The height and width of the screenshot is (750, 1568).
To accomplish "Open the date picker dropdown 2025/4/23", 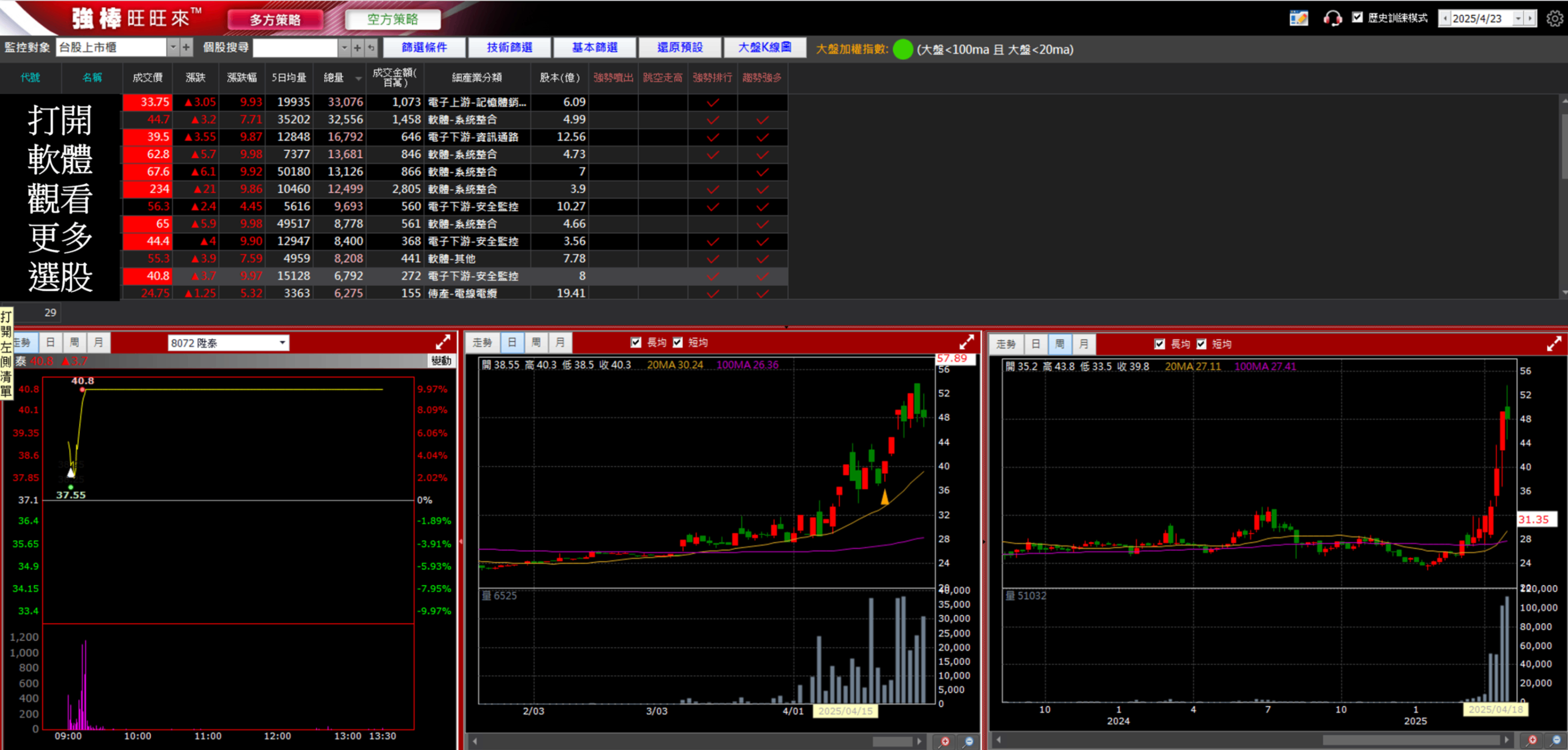I will point(1517,18).
